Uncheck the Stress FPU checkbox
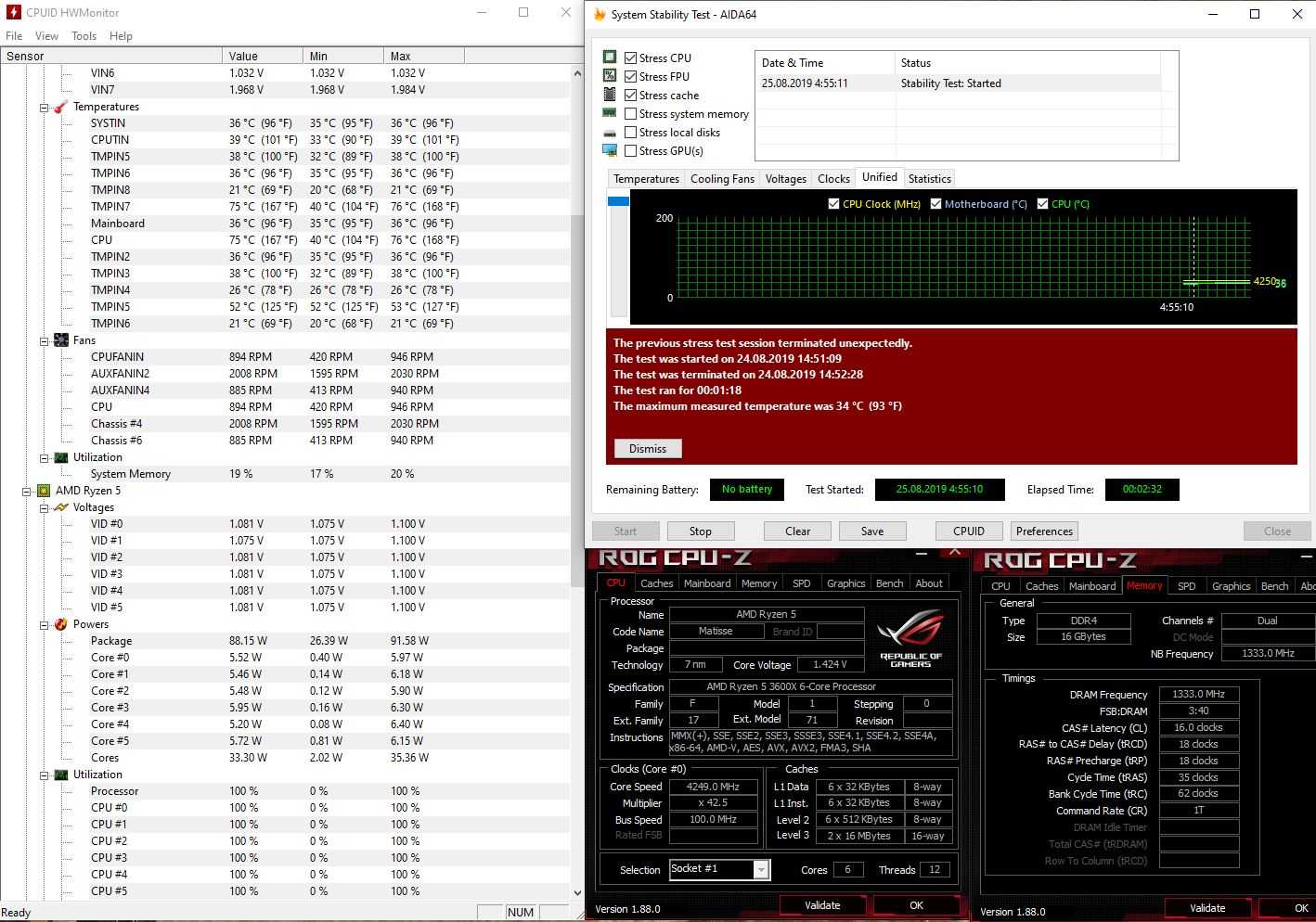 coord(631,77)
